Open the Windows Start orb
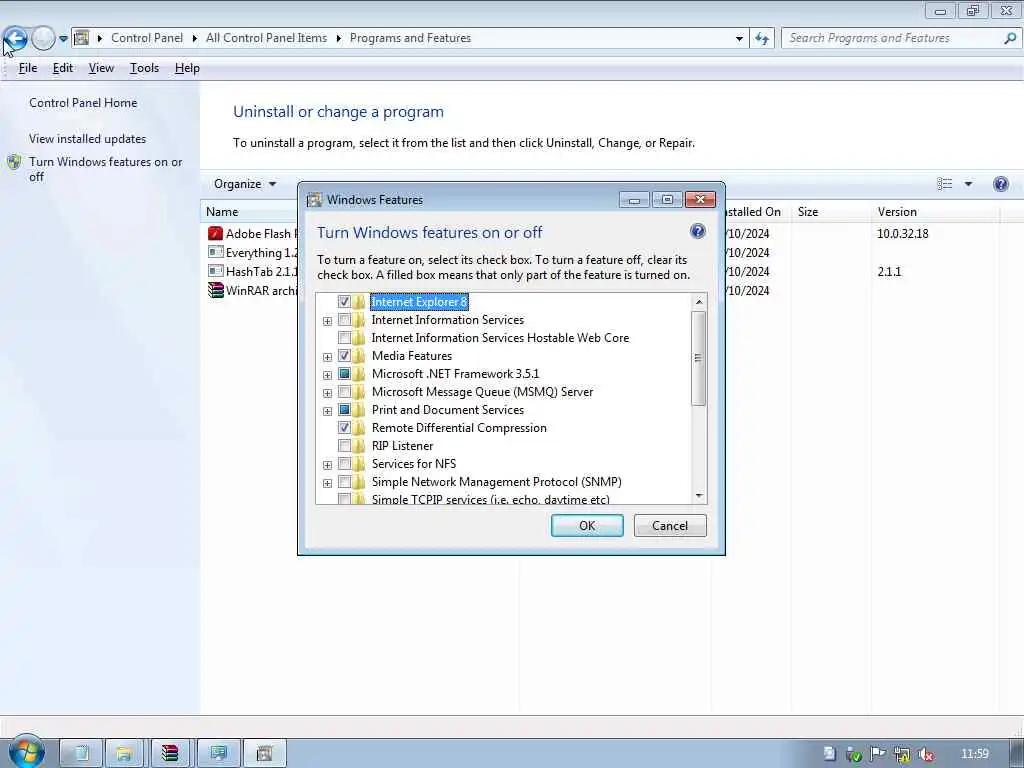This screenshot has height=768, width=1024. 26,752
